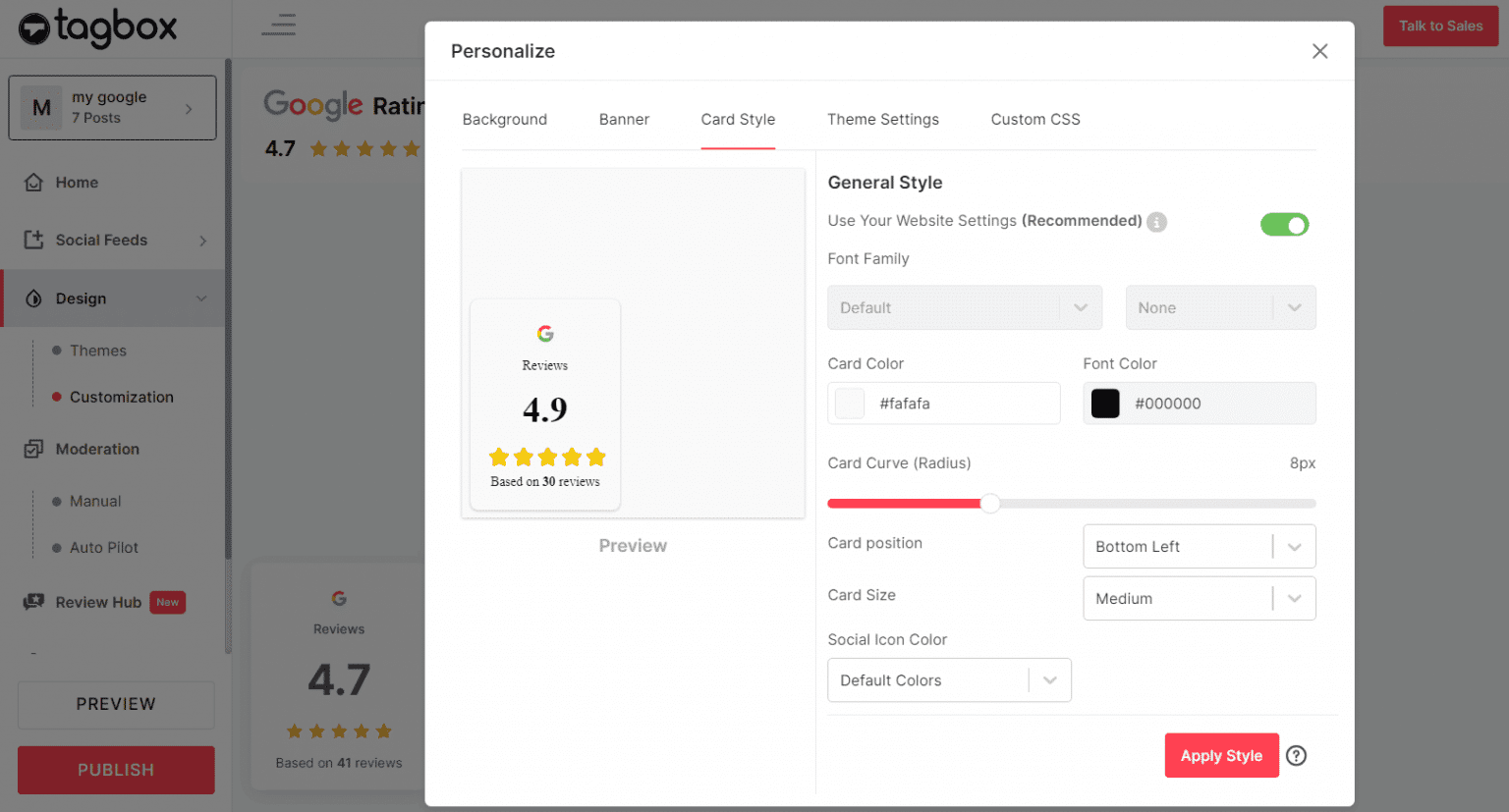Click the info icon next to Recommended
The height and width of the screenshot is (812, 1509).
click(1156, 221)
